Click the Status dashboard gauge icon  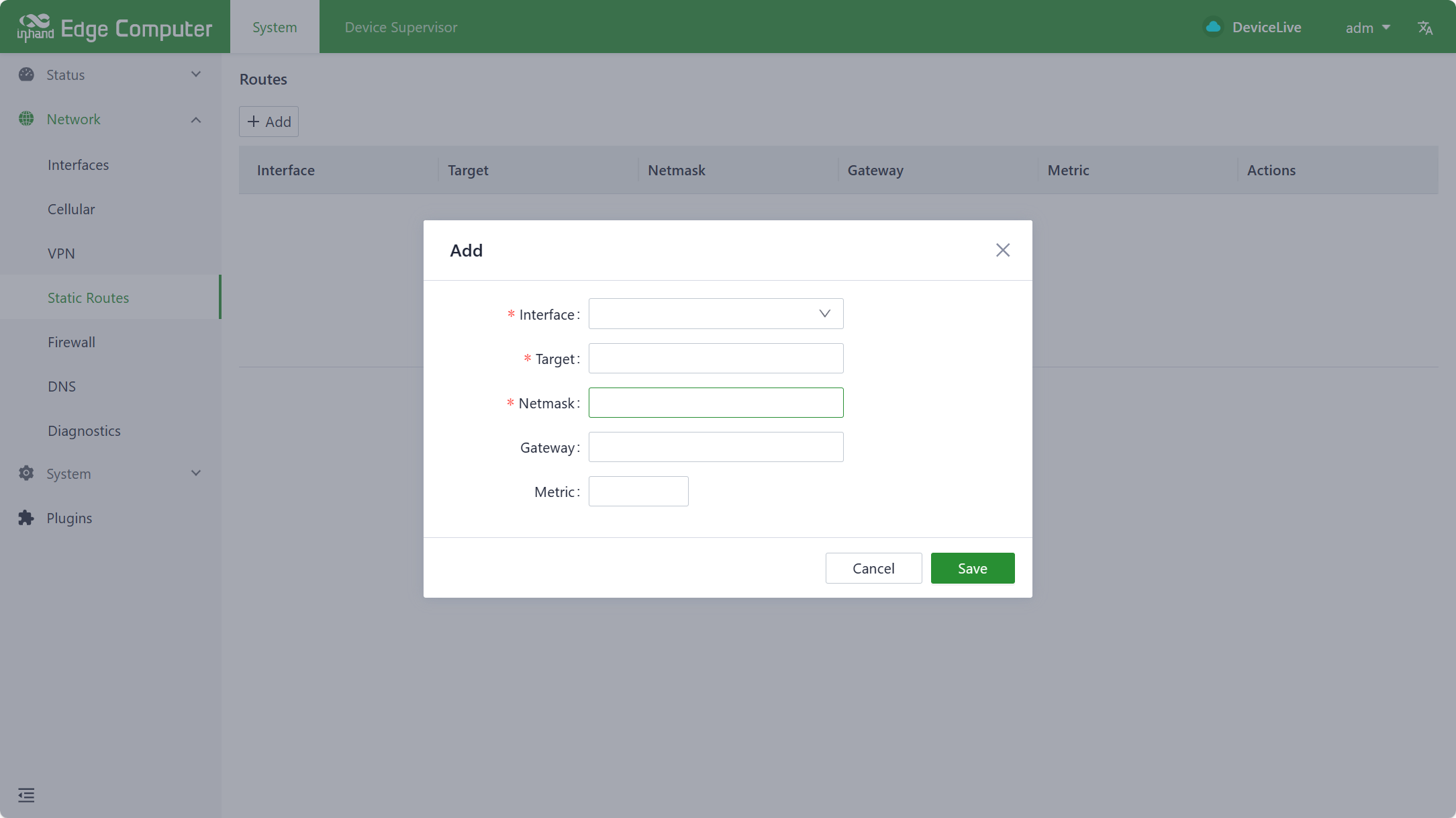(x=26, y=75)
